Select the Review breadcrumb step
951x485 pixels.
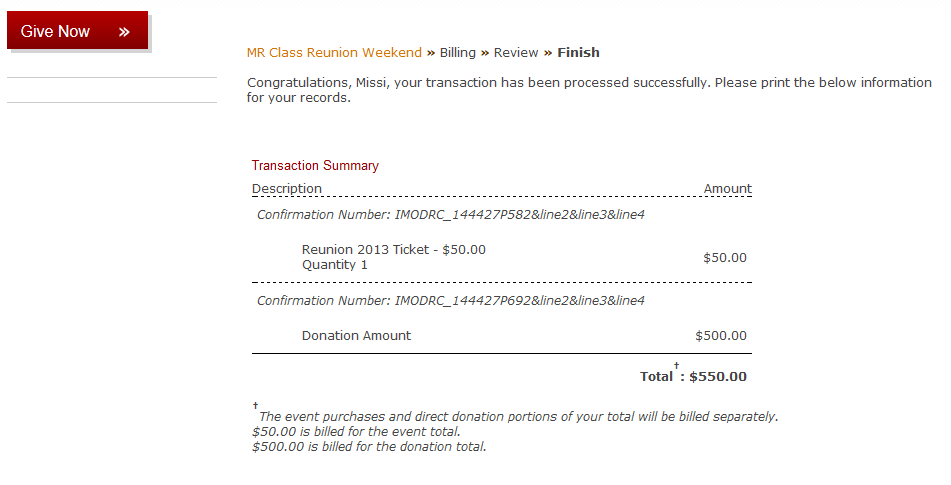pos(516,53)
